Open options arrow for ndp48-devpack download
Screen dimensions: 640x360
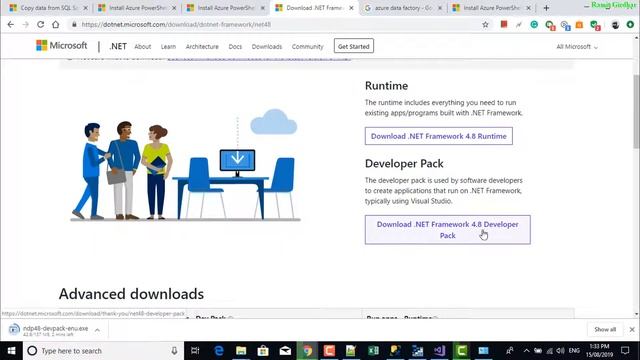click(97, 330)
